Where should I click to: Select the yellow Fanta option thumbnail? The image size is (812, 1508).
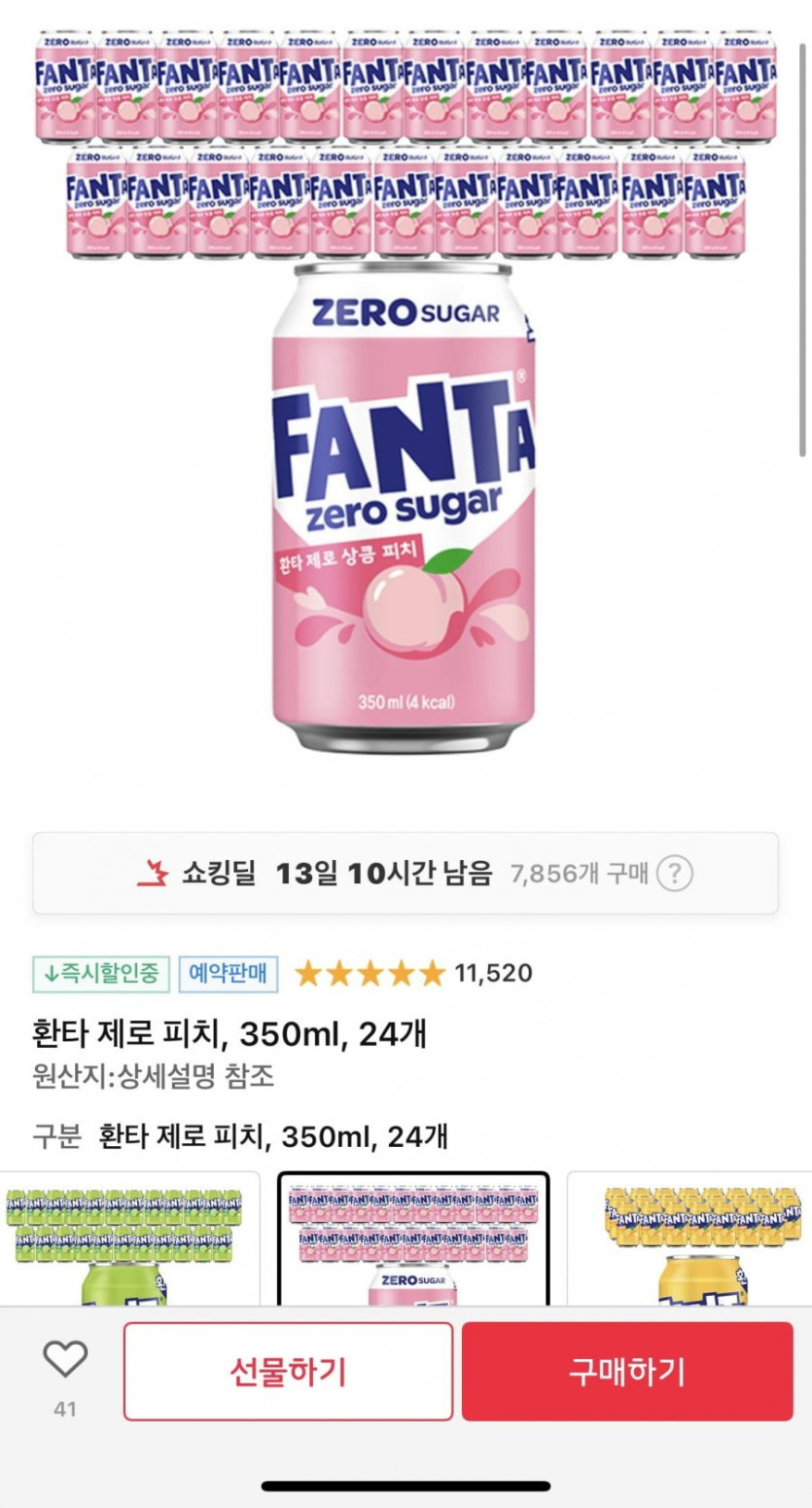point(688,1239)
